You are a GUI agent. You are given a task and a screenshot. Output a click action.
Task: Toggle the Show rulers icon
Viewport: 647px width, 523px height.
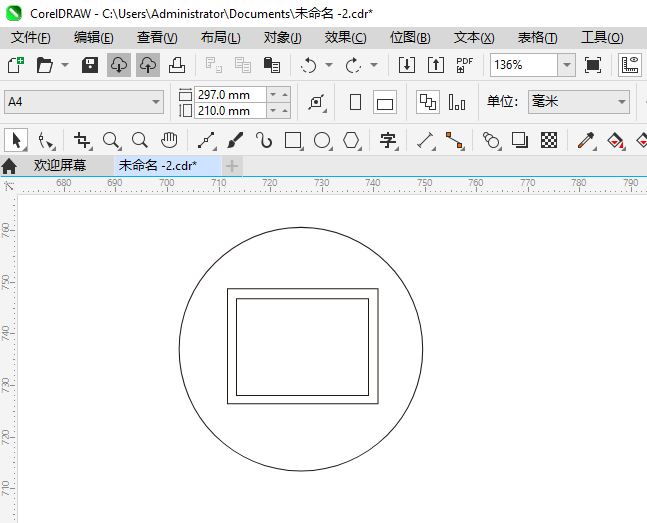[x=630, y=65]
